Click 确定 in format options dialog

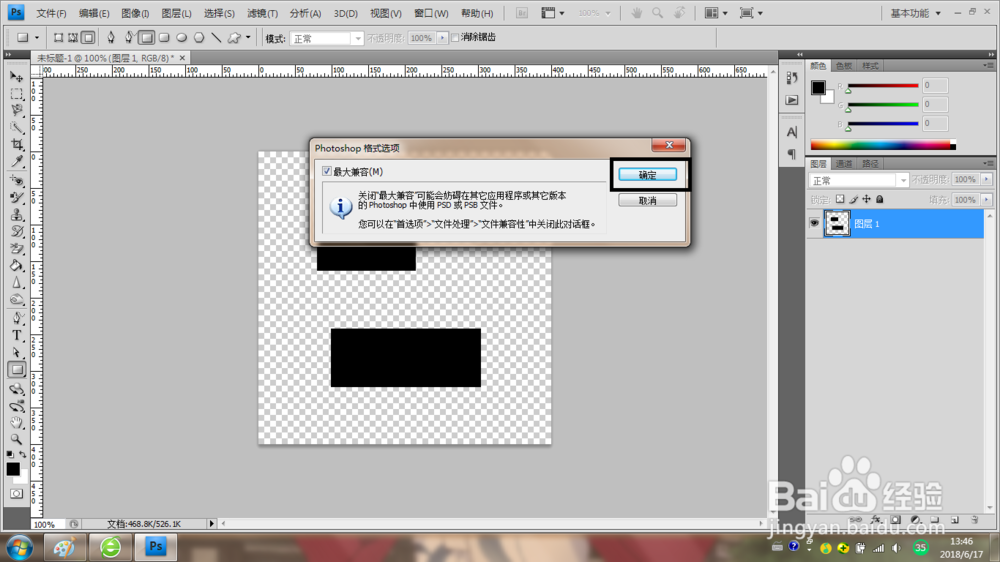(647, 175)
